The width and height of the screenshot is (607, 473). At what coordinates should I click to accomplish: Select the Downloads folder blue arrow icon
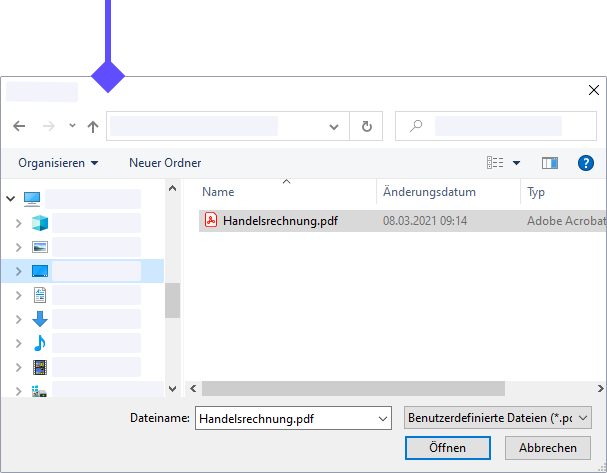40,319
